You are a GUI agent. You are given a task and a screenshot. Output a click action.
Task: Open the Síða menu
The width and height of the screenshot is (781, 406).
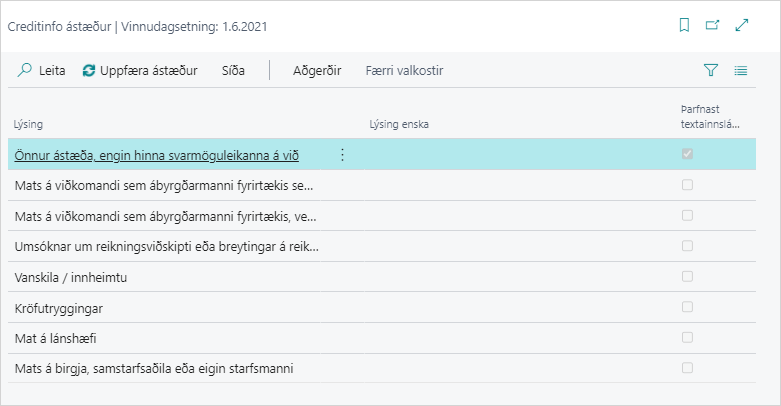point(233,70)
